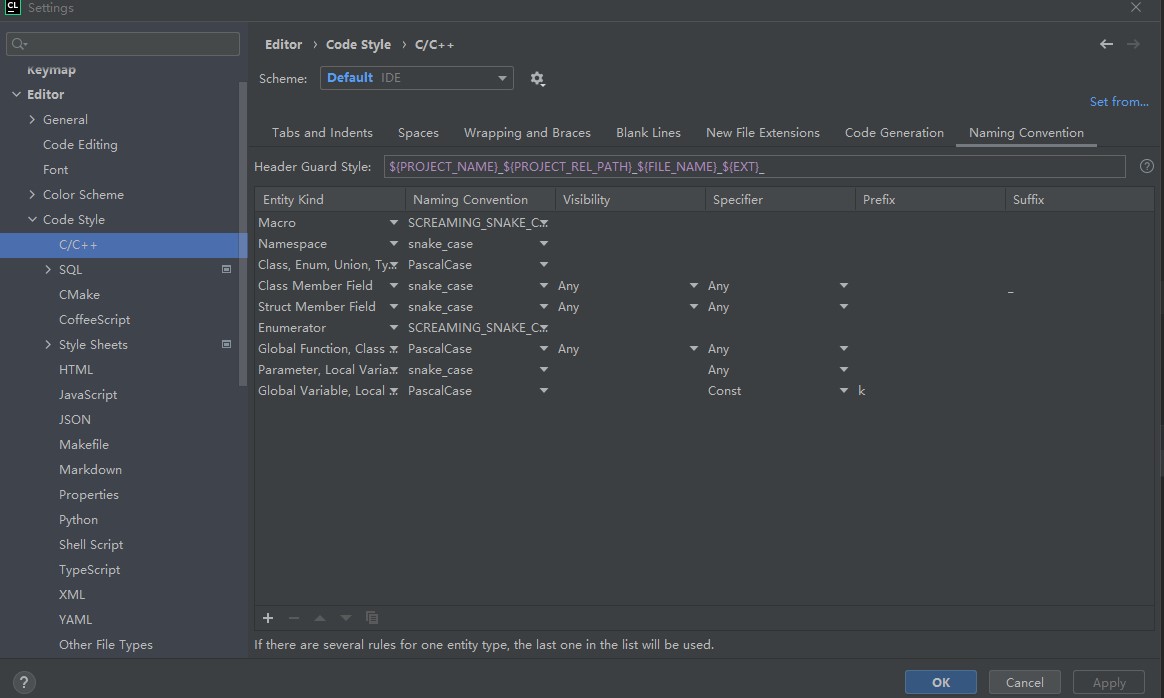Navigate forward with the right arrow

[x=1133, y=45]
